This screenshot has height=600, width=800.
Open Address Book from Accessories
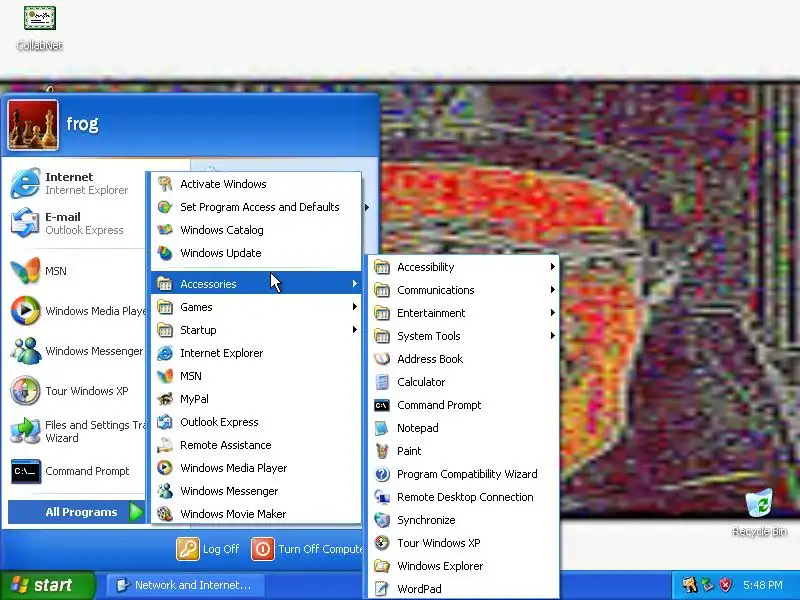click(x=463, y=359)
